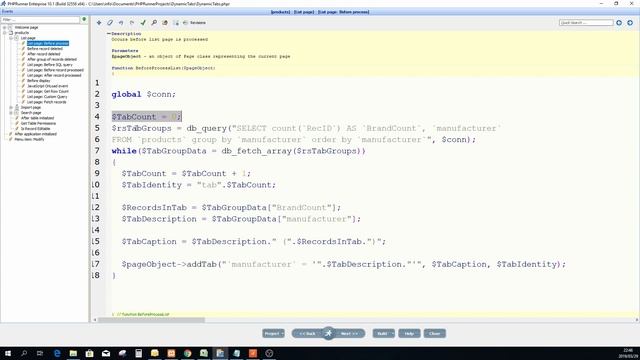This screenshot has height=360, width=640.
Task: Select 'Is Record Editable' event
Action: point(36,129)
